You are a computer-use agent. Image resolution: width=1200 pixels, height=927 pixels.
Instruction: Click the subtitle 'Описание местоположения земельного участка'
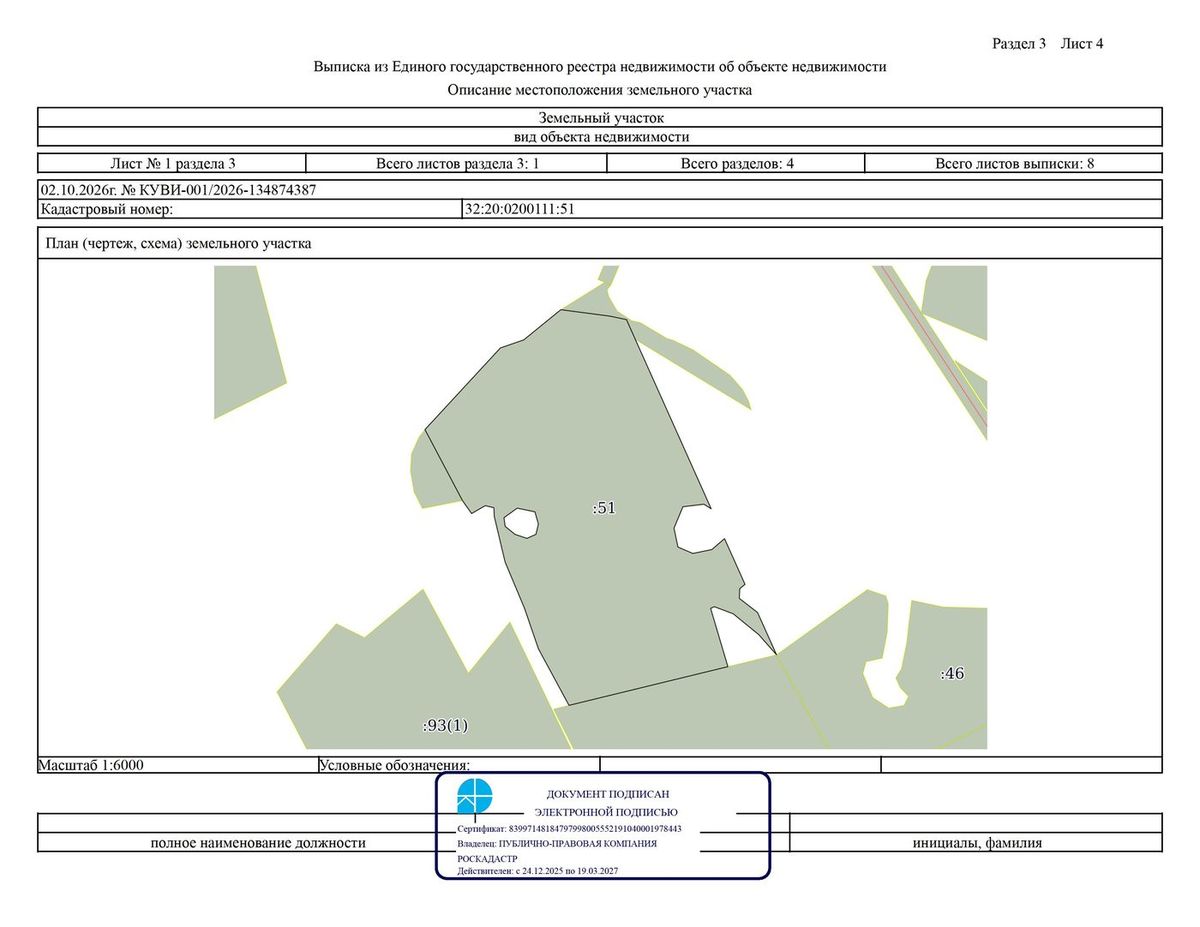[600, 90]
